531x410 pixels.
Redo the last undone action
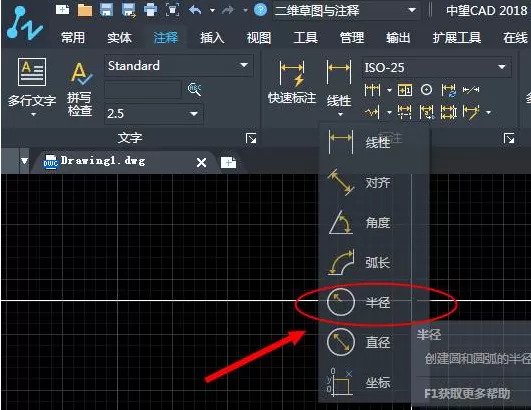pos(228,10)
